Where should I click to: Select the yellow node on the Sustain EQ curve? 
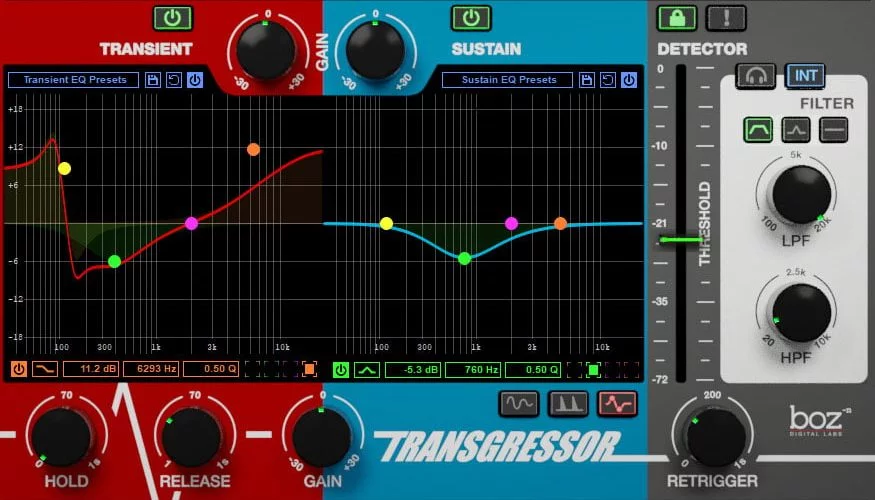point(386,224)
